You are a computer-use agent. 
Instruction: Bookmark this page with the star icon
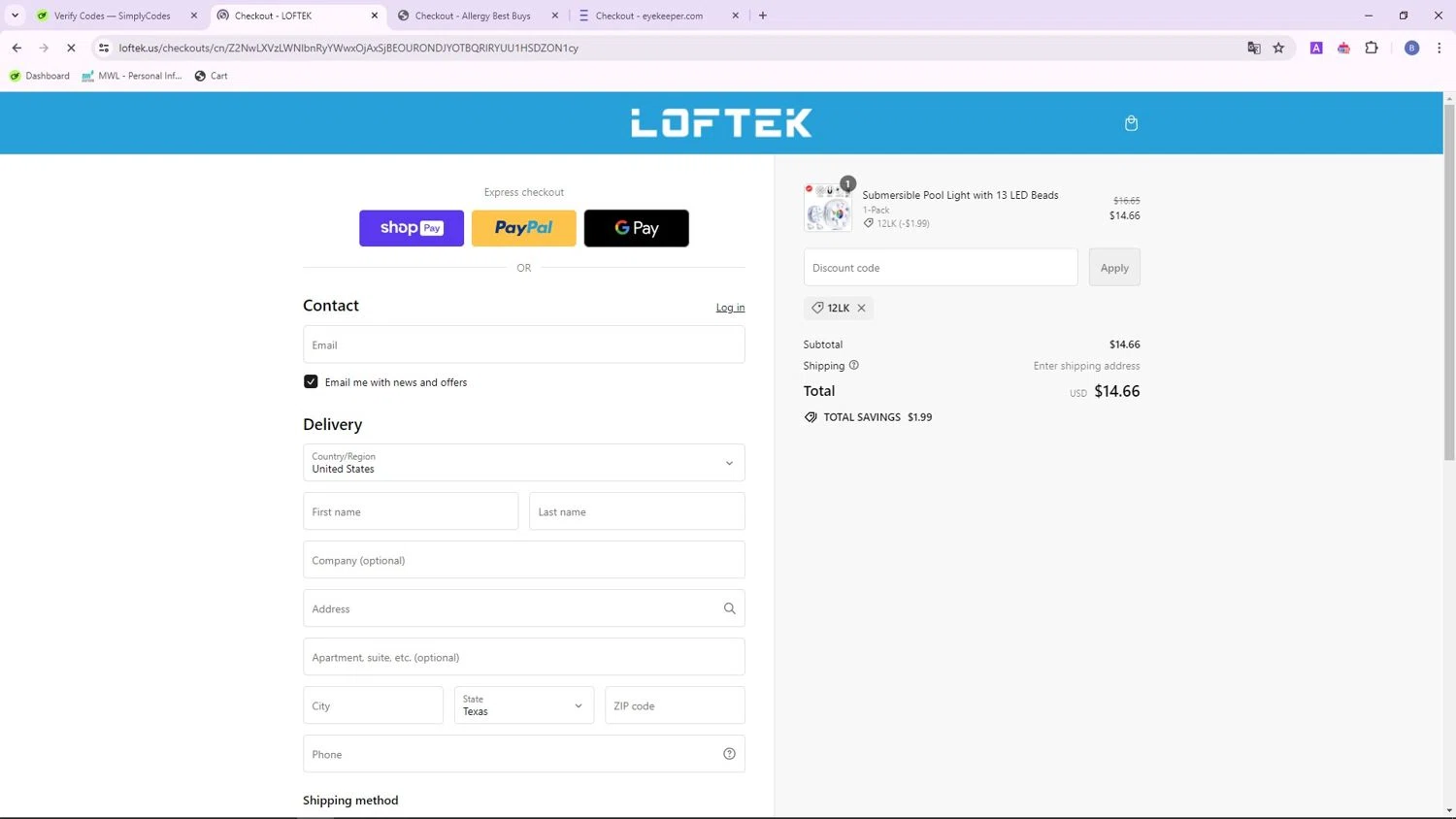[1278, 48]
